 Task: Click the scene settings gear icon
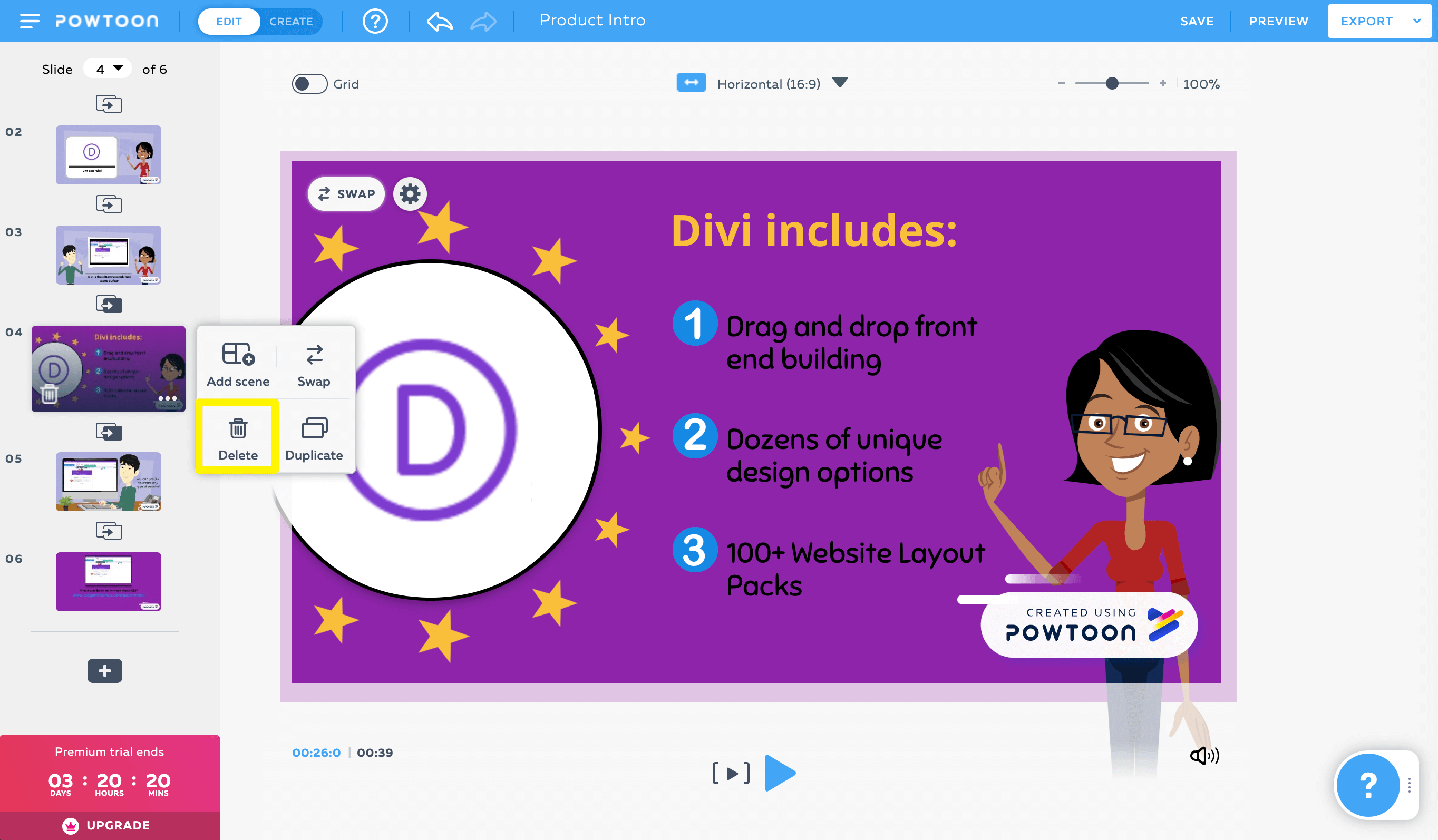[x=409, y=193]
